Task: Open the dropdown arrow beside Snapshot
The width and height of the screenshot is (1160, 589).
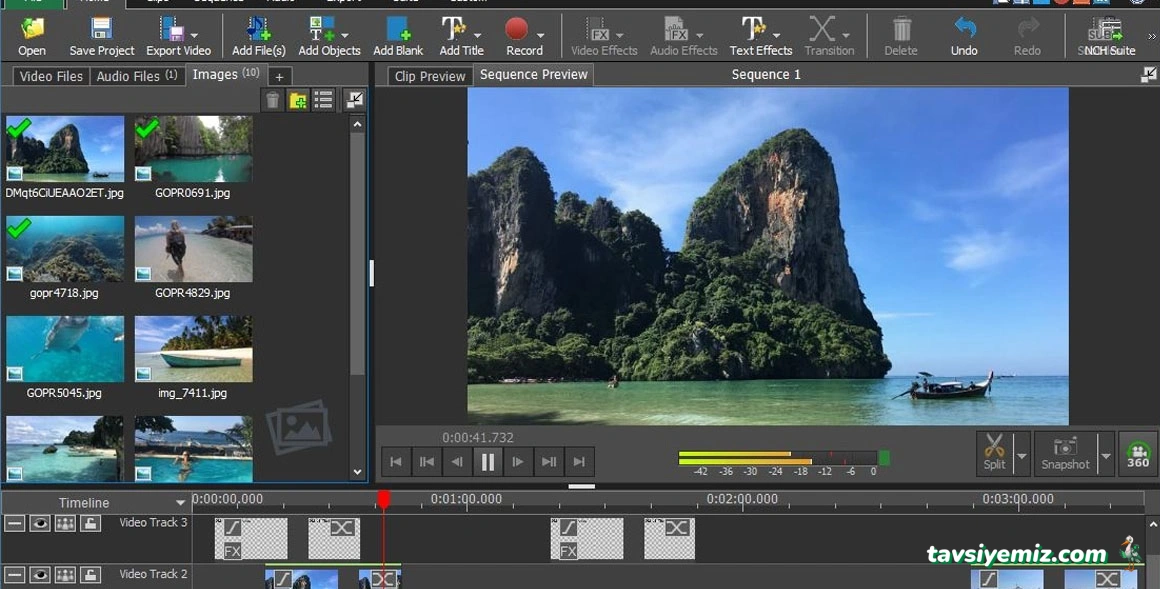Action: click(x=1106, y=456)
